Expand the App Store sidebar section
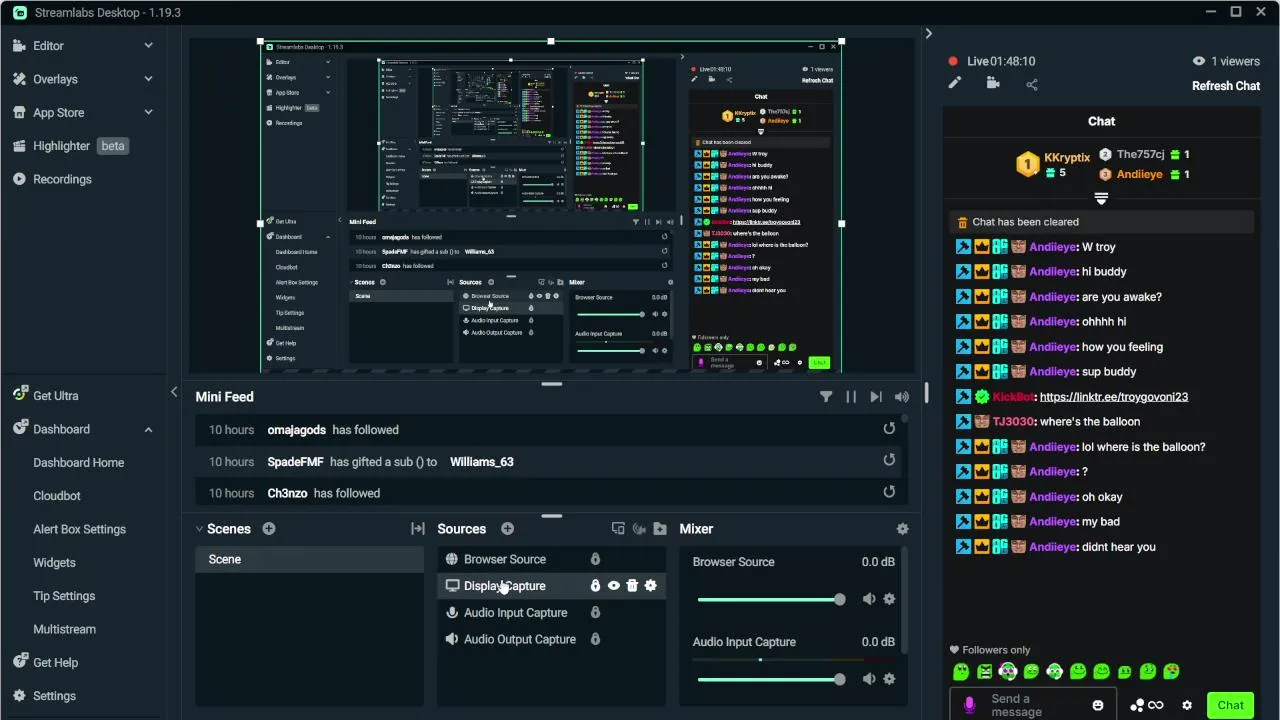The width and height of the screenshot is (1280, 720). pyautogui.click(x=148, y=112)
